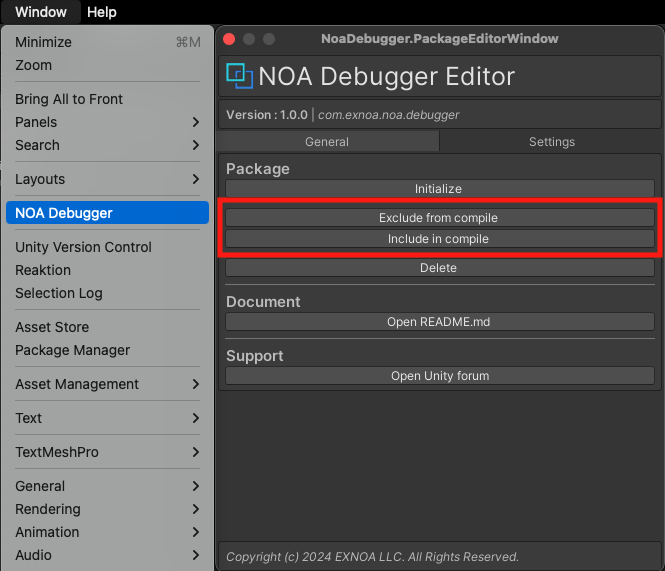Expand the Animation submenu
Viewport: 665px width, 571px height.
coord(108,532)
